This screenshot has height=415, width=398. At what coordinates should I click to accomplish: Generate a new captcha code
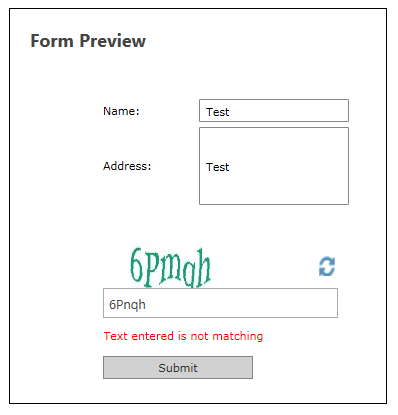pos(327,266)
